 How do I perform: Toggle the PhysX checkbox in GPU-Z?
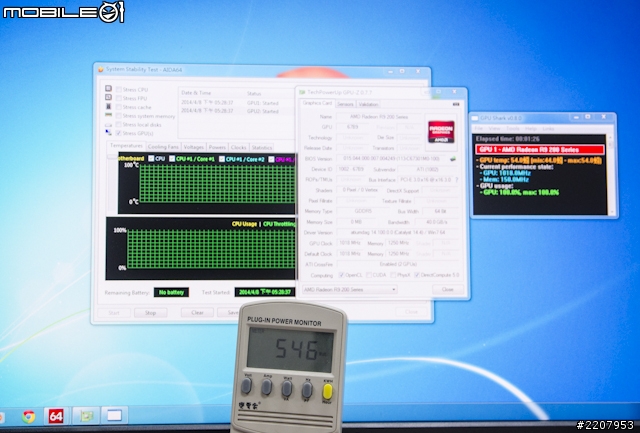pyautogui.click(x=393, y=275)
